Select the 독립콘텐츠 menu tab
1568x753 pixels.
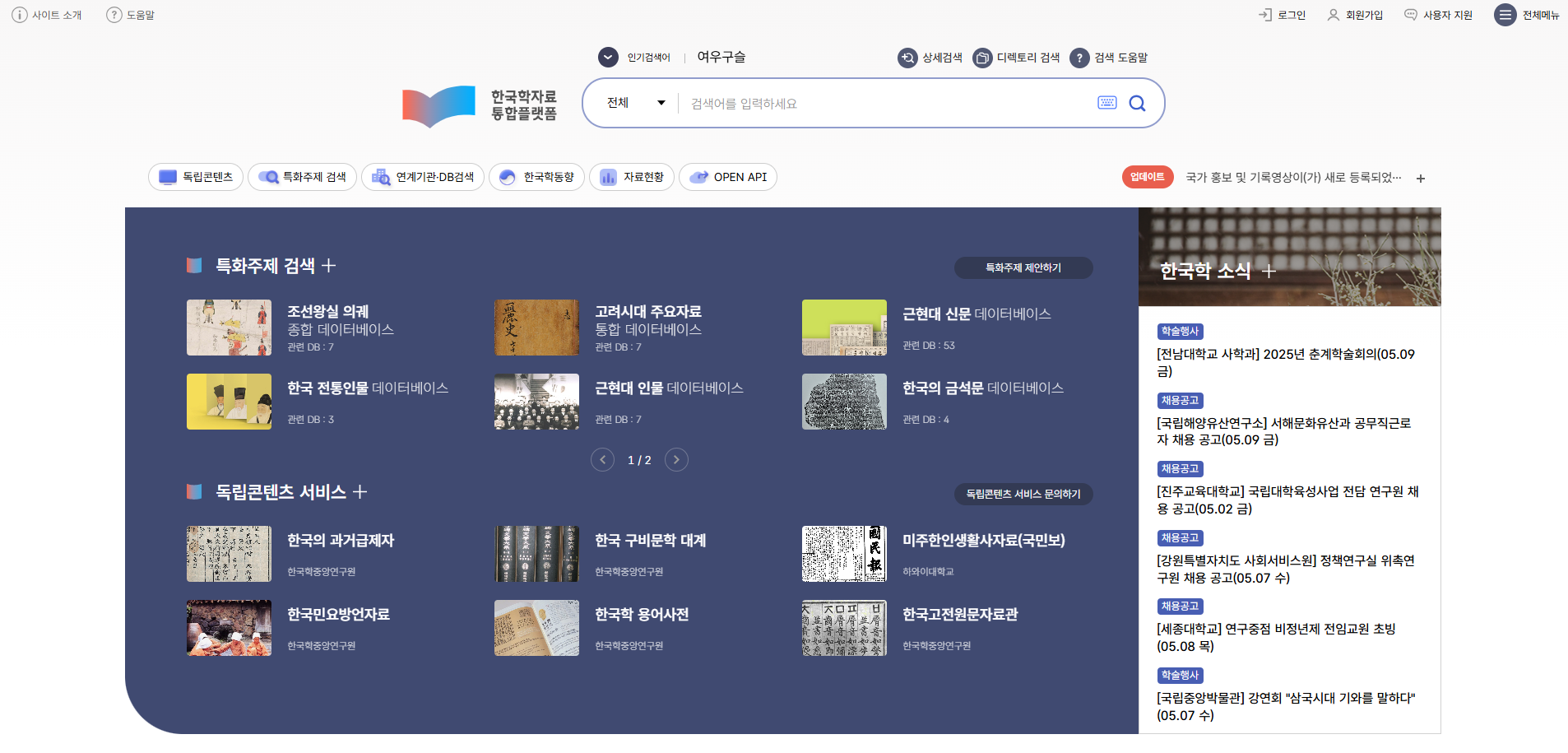pyautogui.click(x=196, y=177)
